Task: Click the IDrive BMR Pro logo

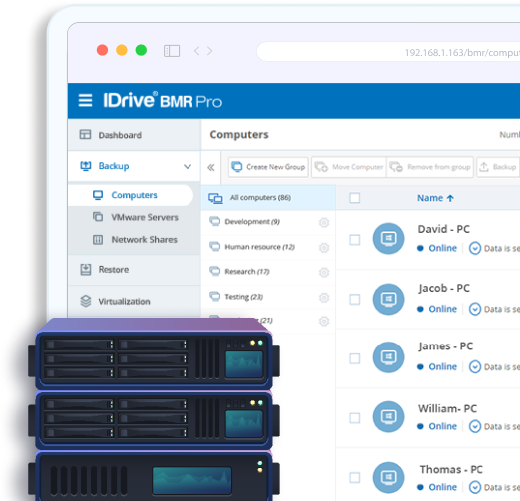Action: coord(162,100)
